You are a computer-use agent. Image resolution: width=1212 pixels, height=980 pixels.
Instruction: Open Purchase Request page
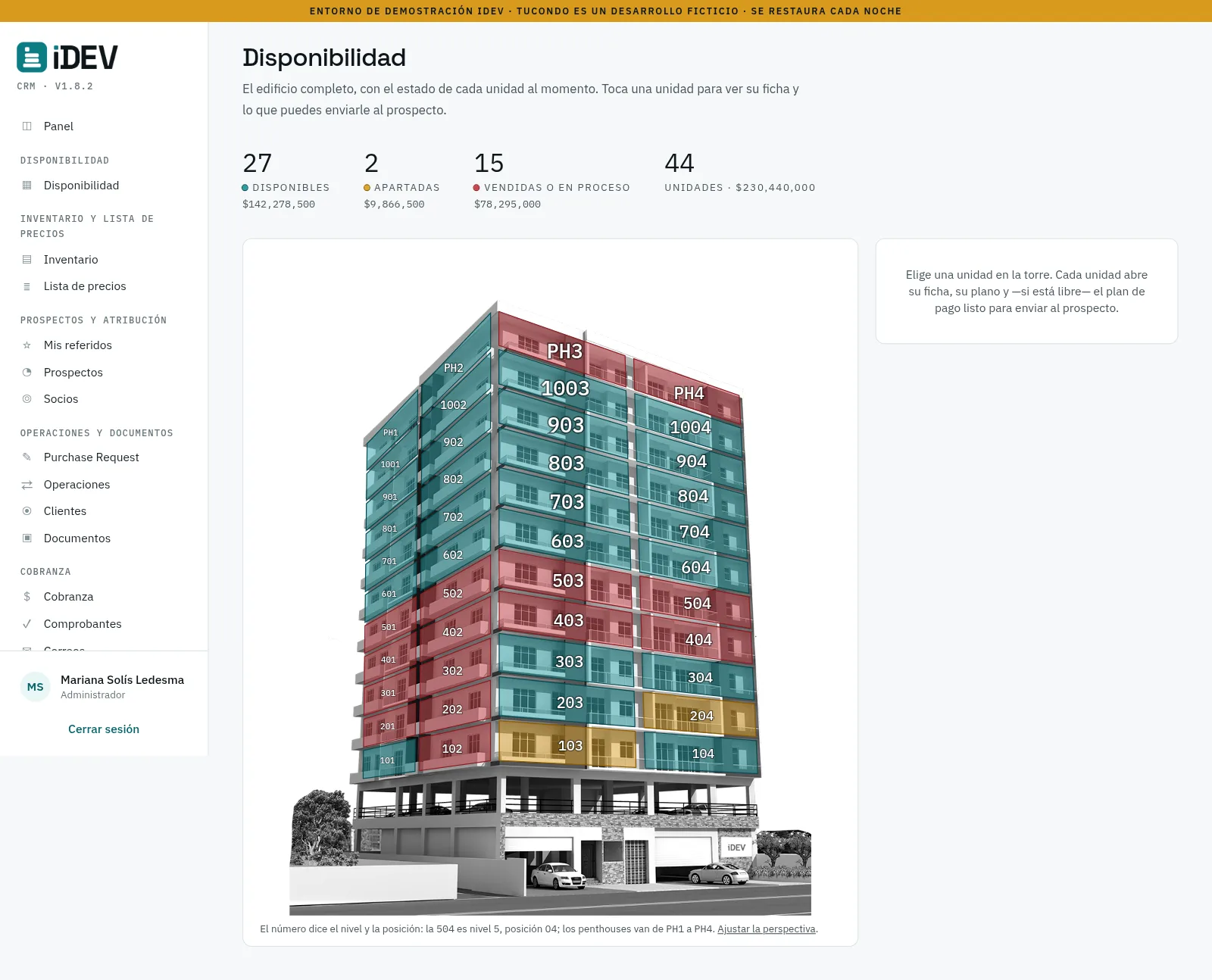pos(104,457)
